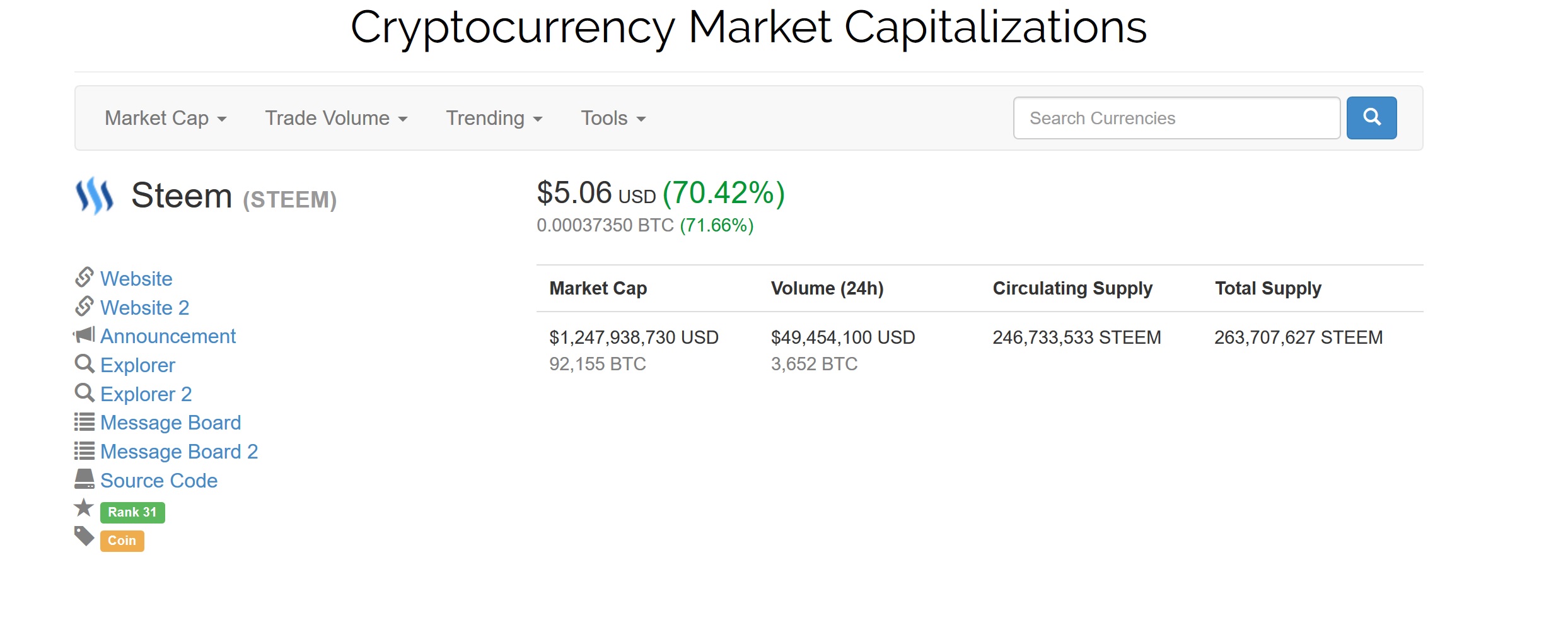This screenshot has height=632, width=1568.
Task: Open the Message Board 2 link
Action: (x=179, y=452)
